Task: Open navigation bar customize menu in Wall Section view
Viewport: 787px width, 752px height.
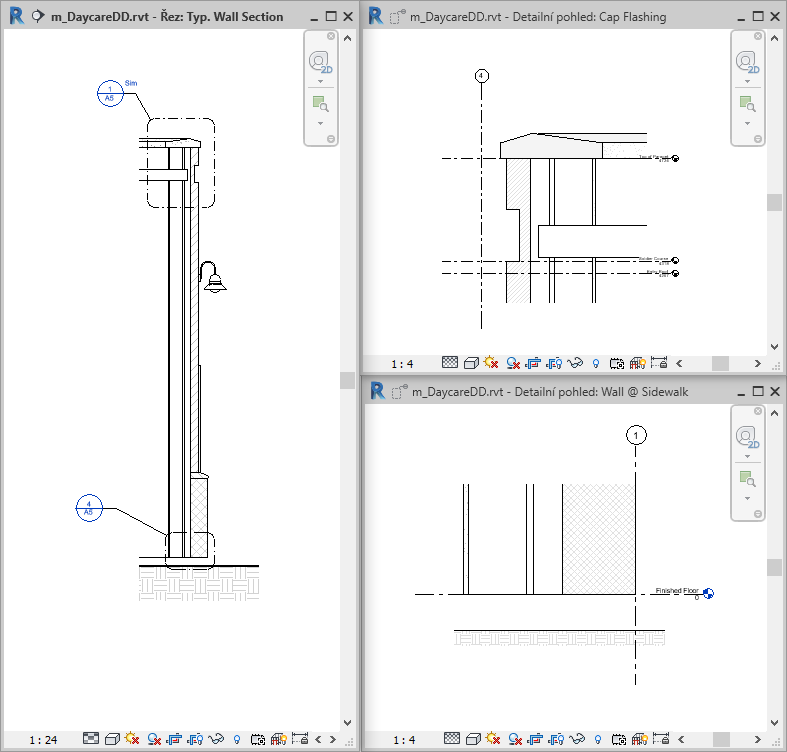Action: 331,139
